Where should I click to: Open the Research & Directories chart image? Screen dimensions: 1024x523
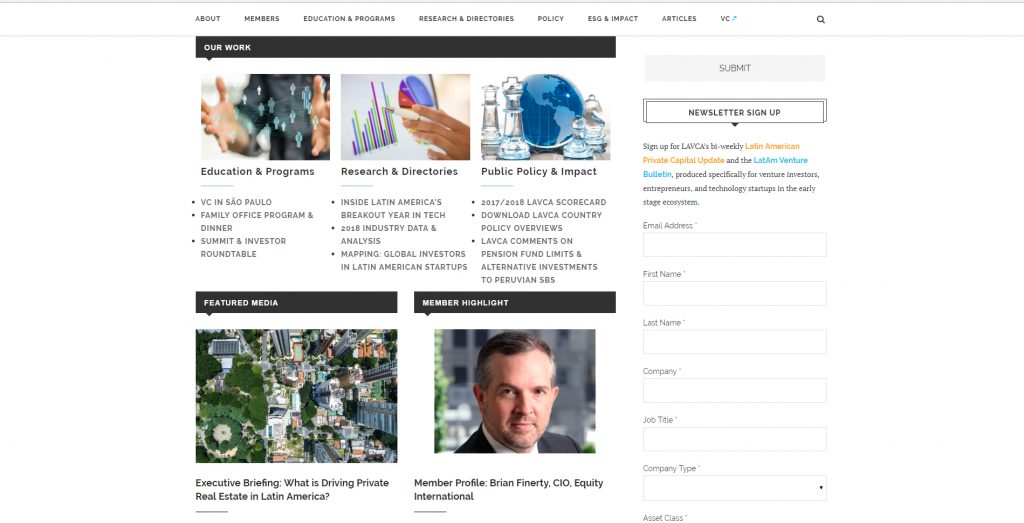coord(405,117)
